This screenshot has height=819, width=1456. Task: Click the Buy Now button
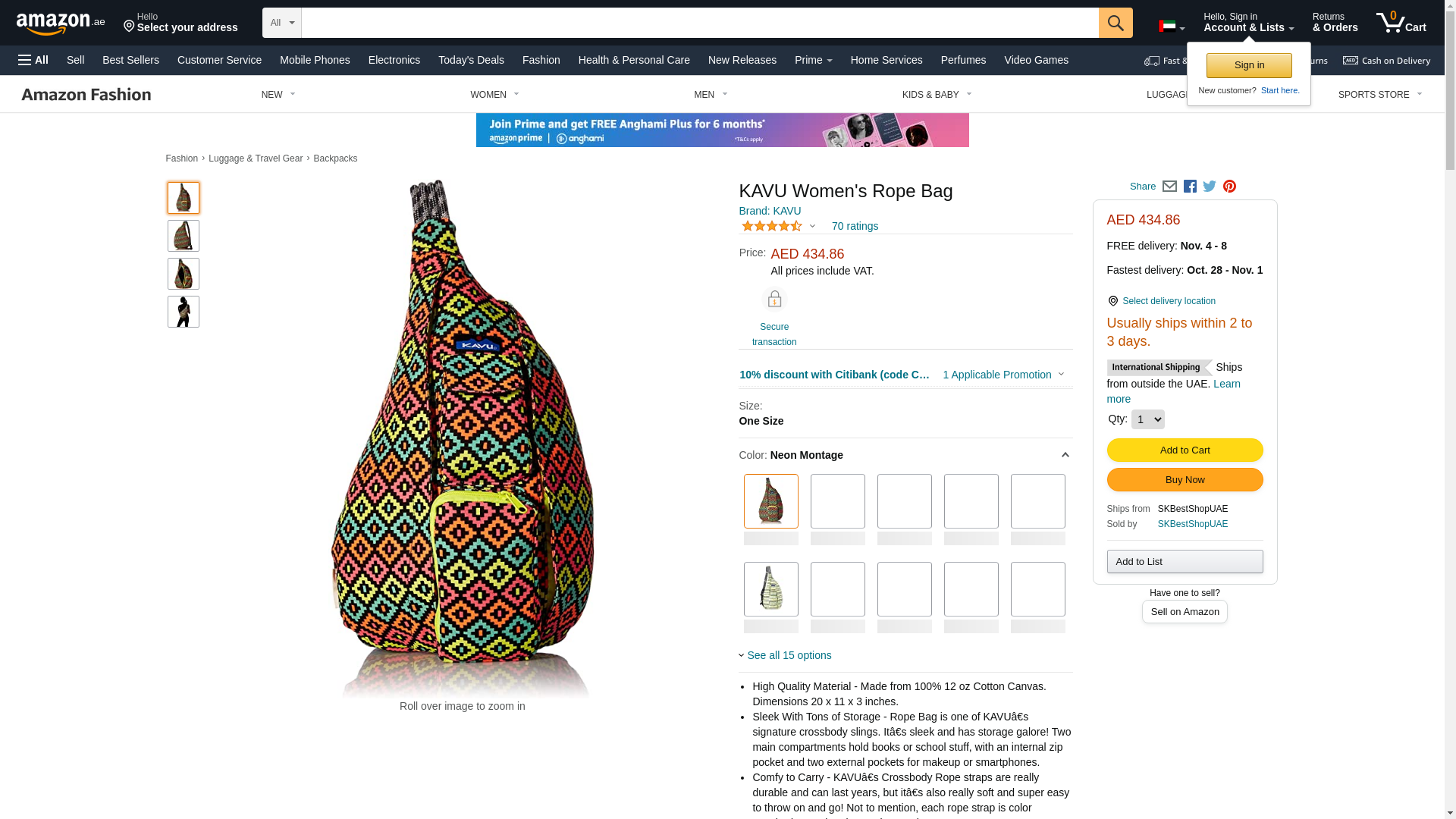[x=1185, y=480]
